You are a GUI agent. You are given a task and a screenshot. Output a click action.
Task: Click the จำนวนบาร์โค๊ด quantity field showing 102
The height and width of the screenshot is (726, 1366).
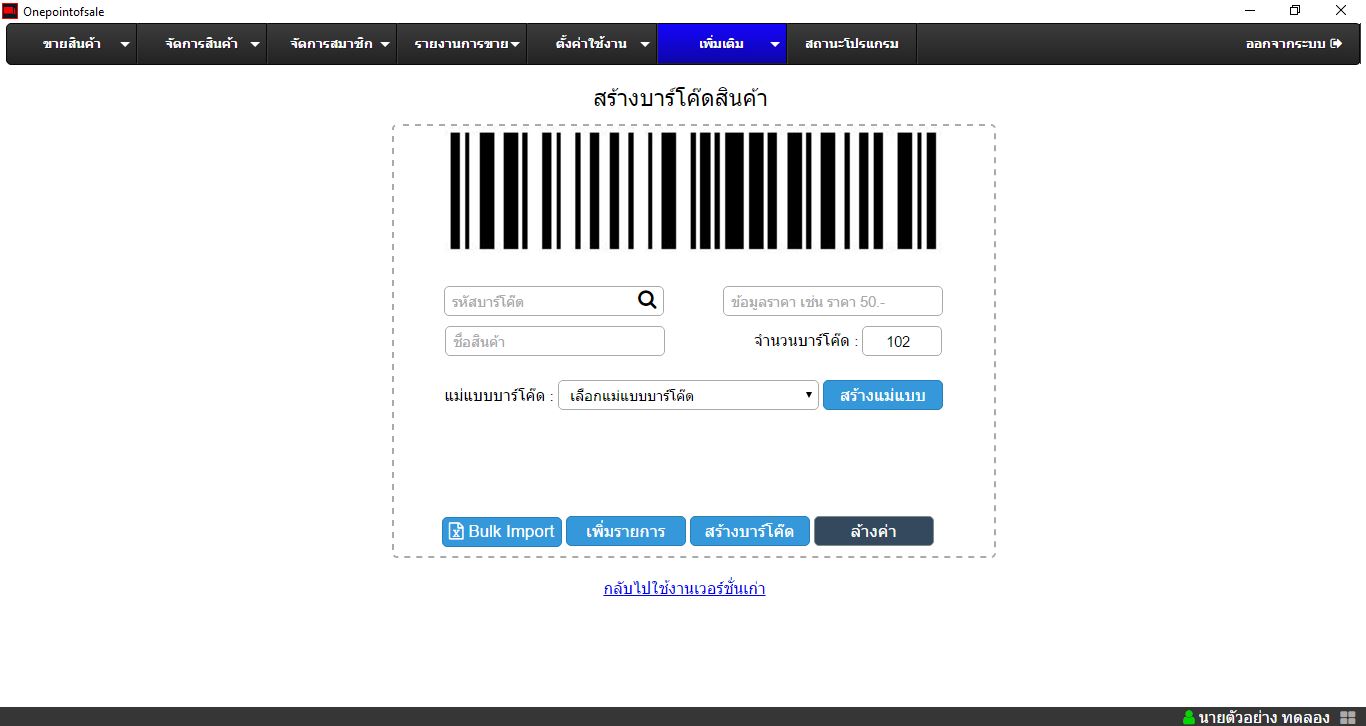902,341
